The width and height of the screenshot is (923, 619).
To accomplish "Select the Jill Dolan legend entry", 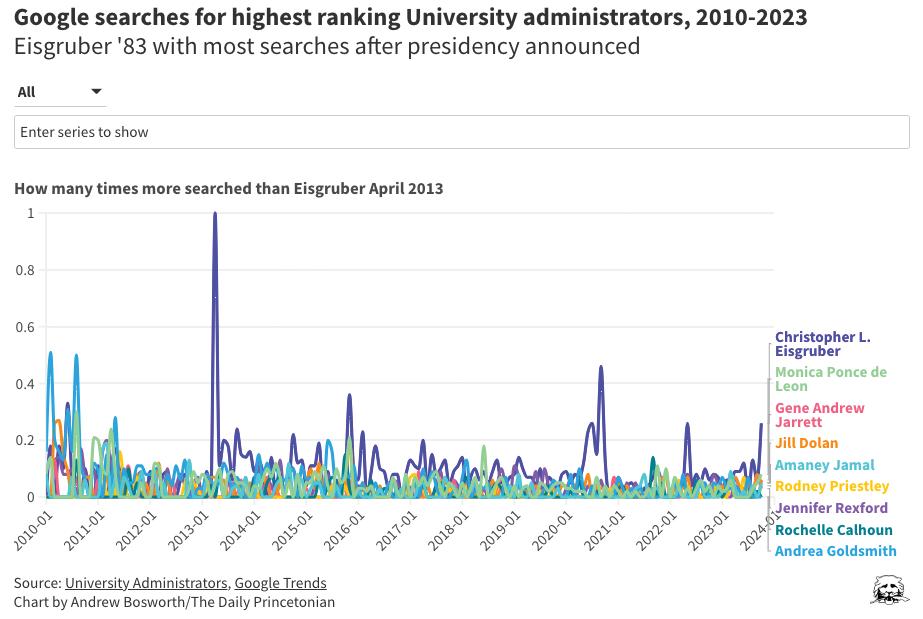I will [x=806, y=443].
